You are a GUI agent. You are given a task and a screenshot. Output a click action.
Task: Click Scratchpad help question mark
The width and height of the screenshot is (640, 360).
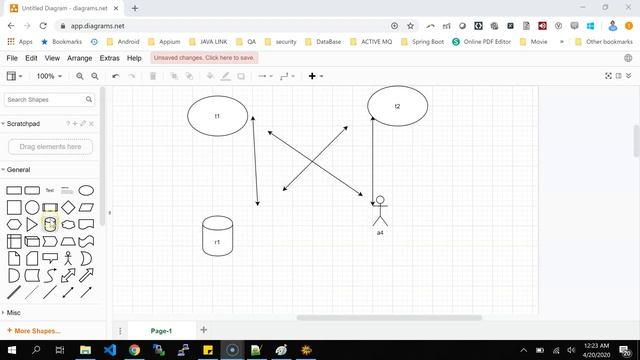click(68, 124)
